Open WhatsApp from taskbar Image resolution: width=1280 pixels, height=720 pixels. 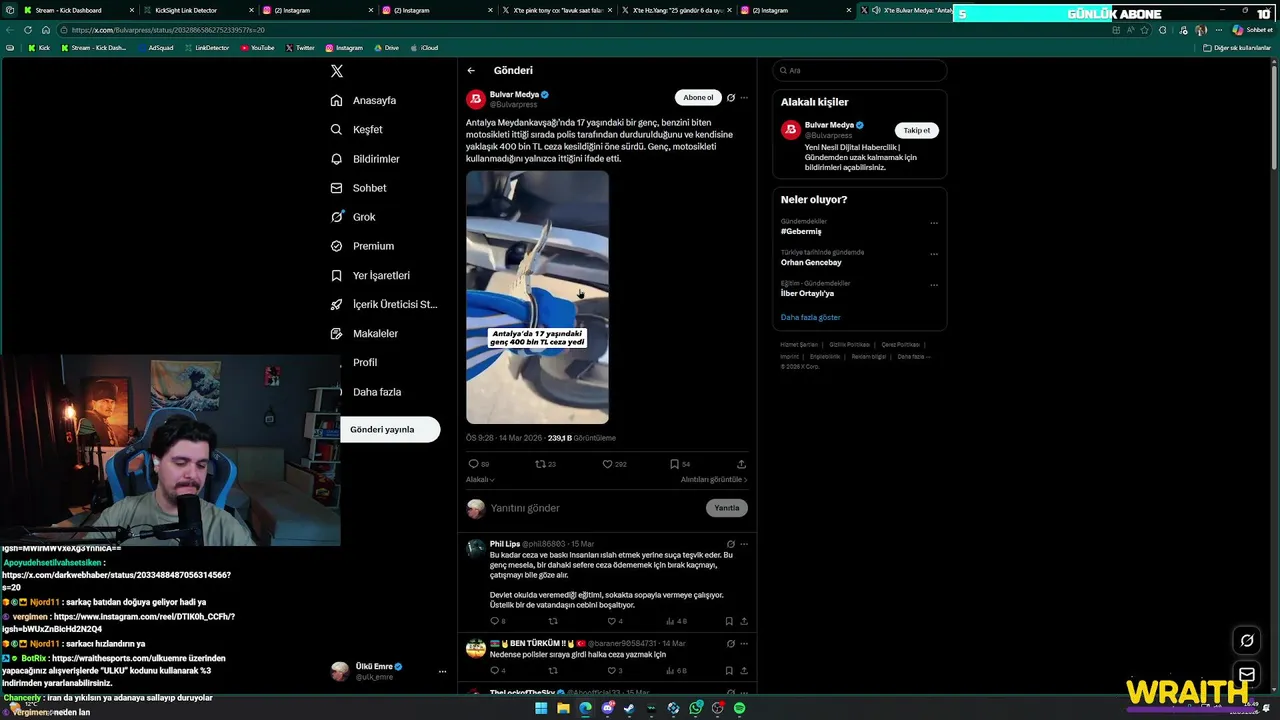tap(695, 708)
